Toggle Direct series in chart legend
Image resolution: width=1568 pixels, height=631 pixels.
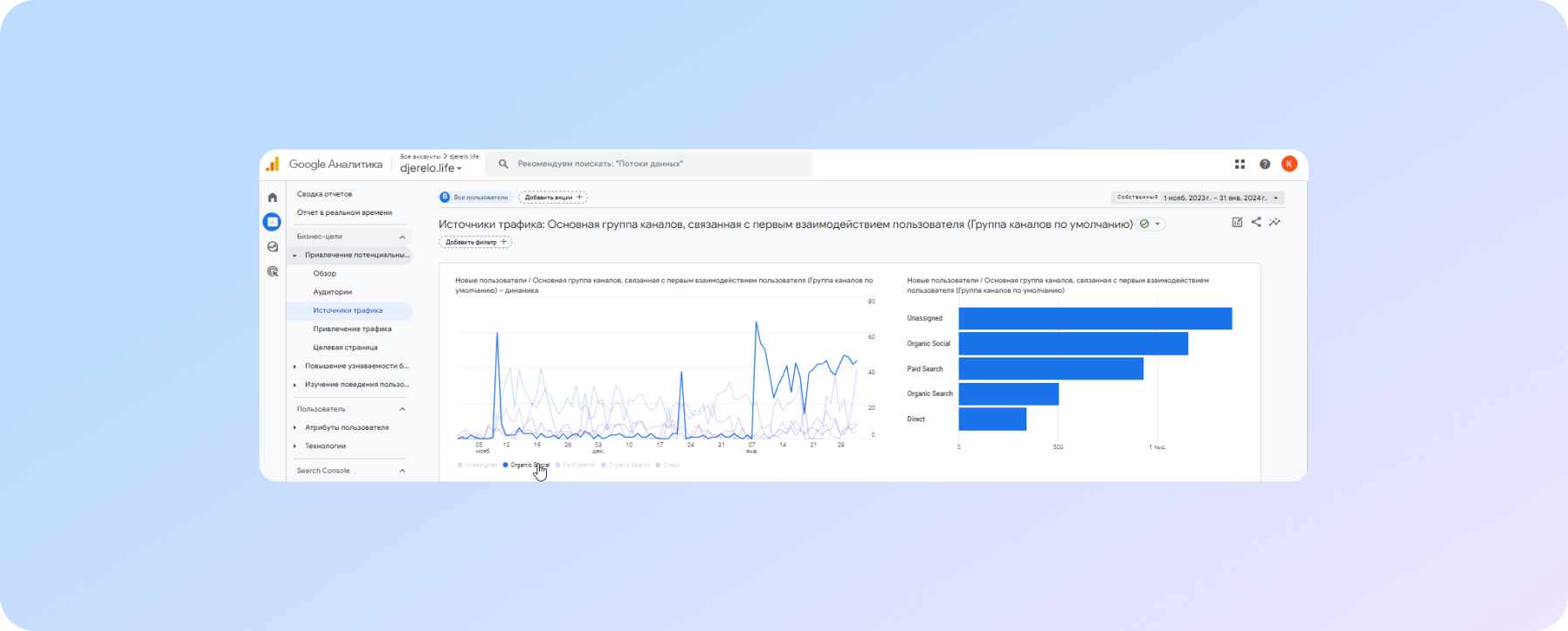pos(667,465)
